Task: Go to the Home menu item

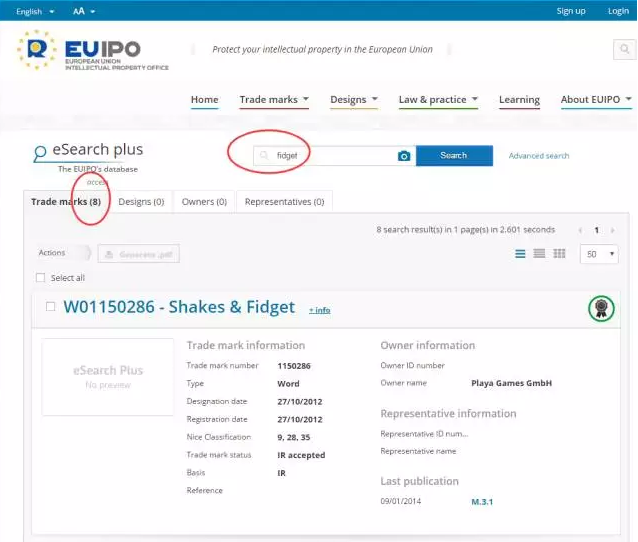Action: click(x=205, y=100)
